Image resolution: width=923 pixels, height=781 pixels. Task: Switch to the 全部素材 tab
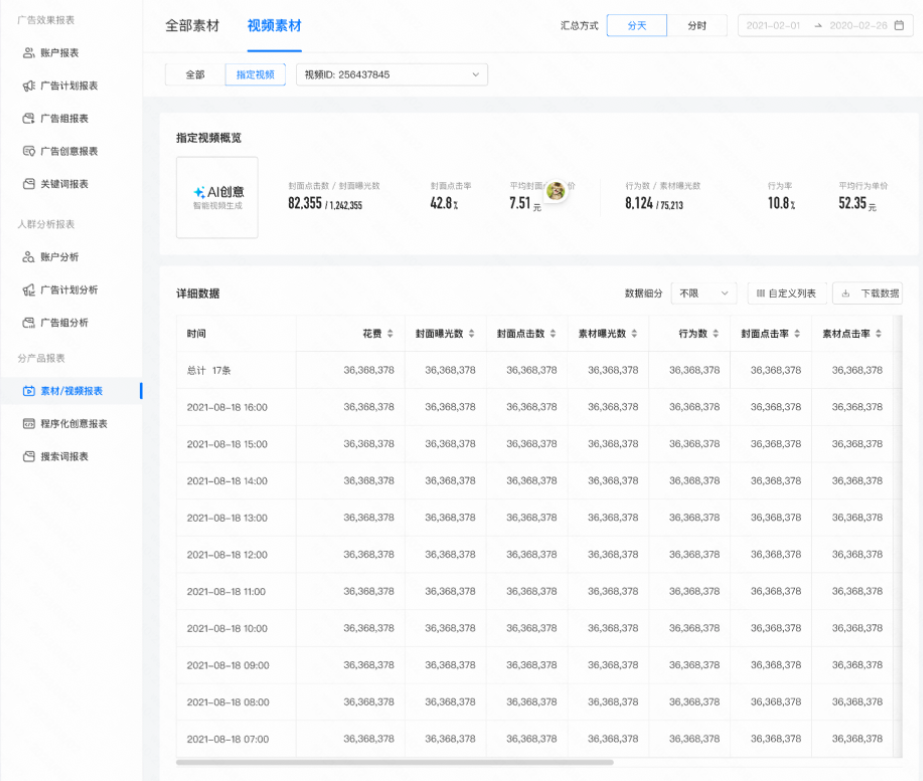(x=191, y=25)
